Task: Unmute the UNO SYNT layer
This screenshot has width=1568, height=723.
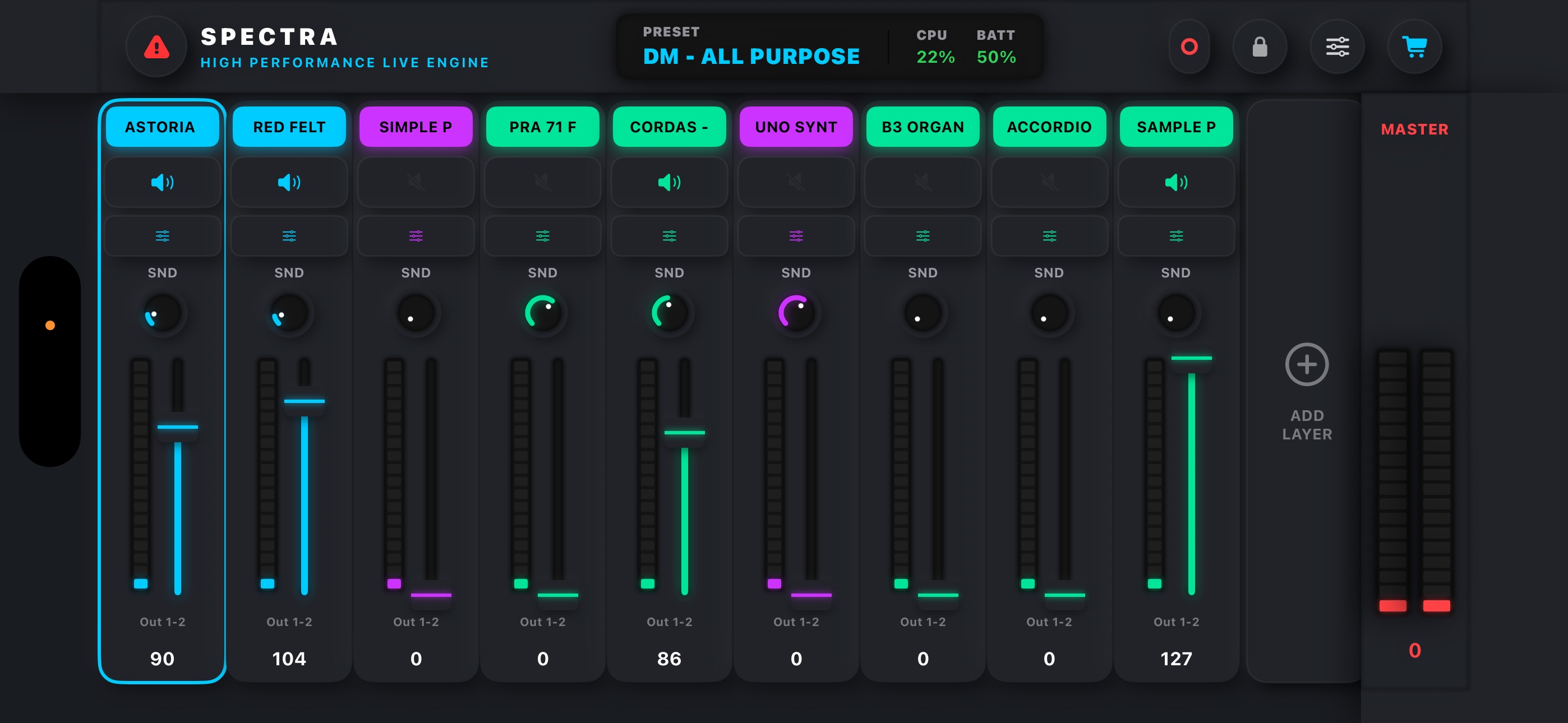Action: pyautogui.click(x=796, y=182)
